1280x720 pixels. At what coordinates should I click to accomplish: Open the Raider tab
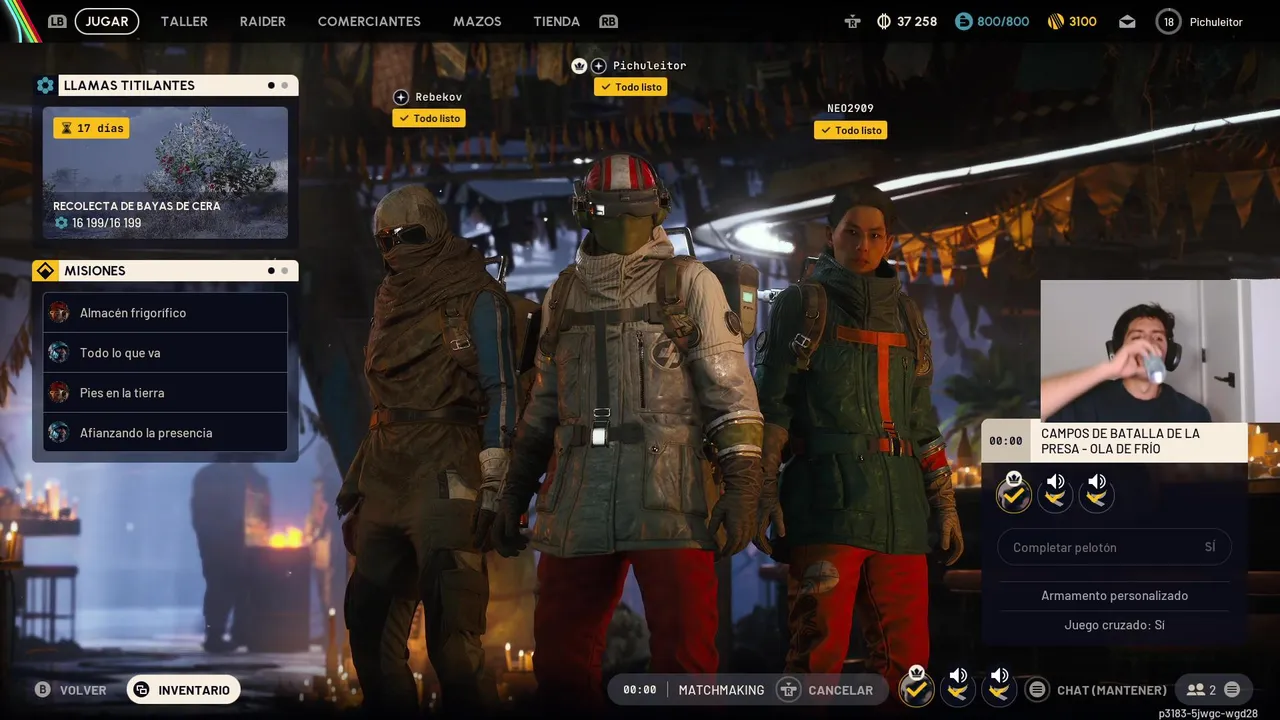(x=263, y=21)
